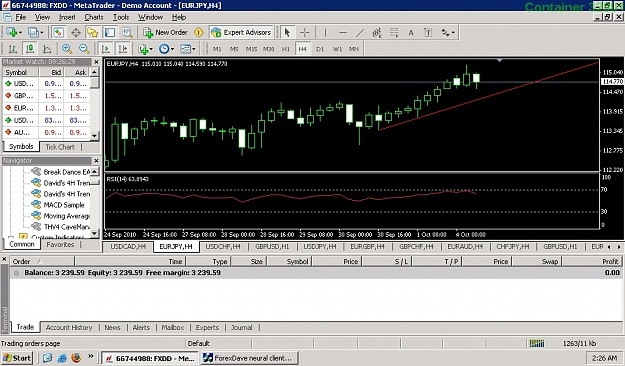Screen dimensions: 625x366
Task: Select the arrow Cursor tool
Action: click(x=287, y=32)
